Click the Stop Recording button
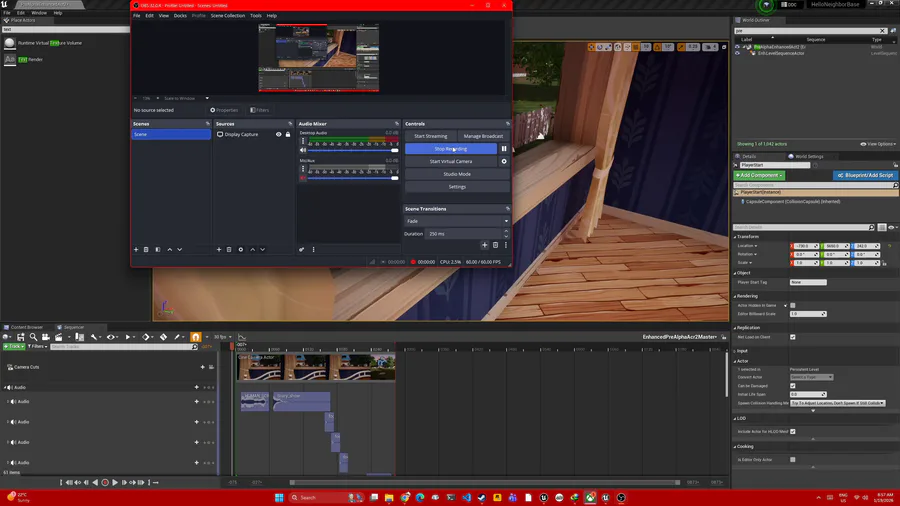This screenshot has height=506, width=900. coord(450,149)
